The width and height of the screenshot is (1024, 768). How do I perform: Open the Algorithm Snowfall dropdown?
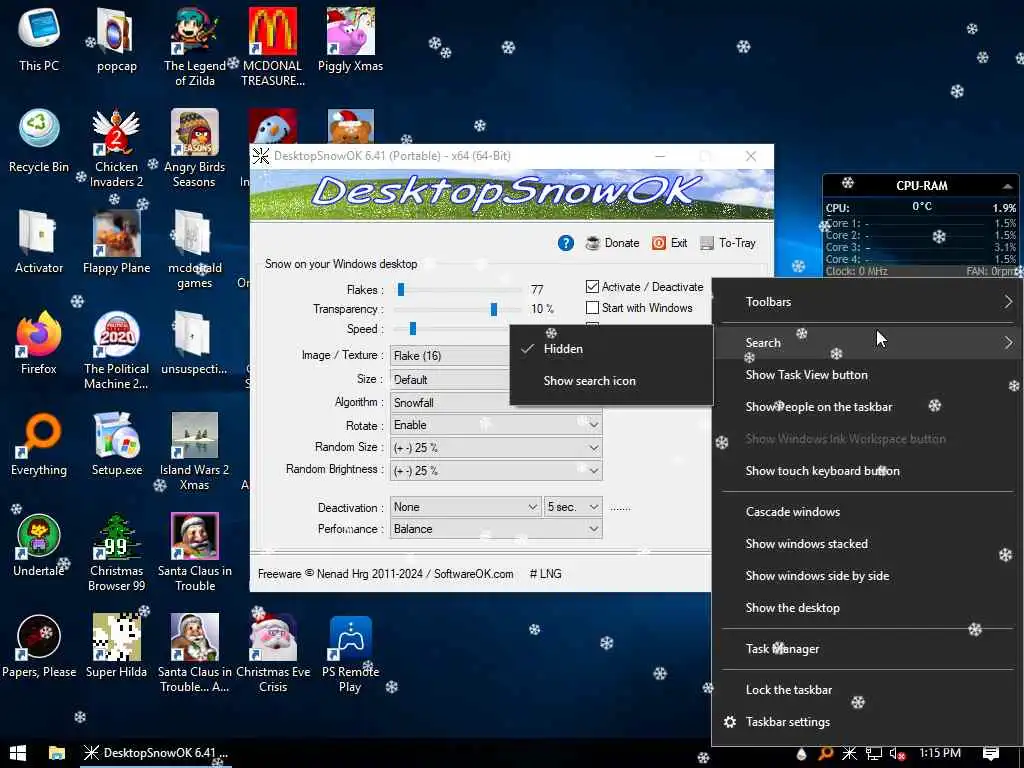pos(450,402)
